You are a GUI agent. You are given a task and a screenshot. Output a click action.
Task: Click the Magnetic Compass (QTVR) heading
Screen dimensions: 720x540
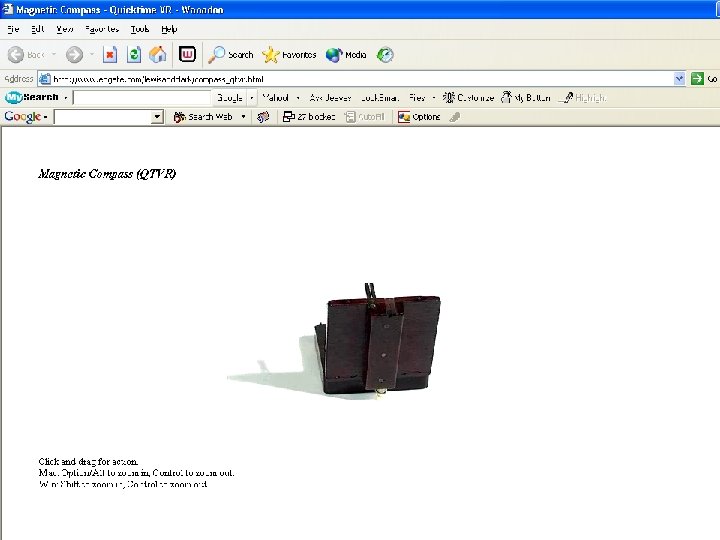tap(107, 174)
